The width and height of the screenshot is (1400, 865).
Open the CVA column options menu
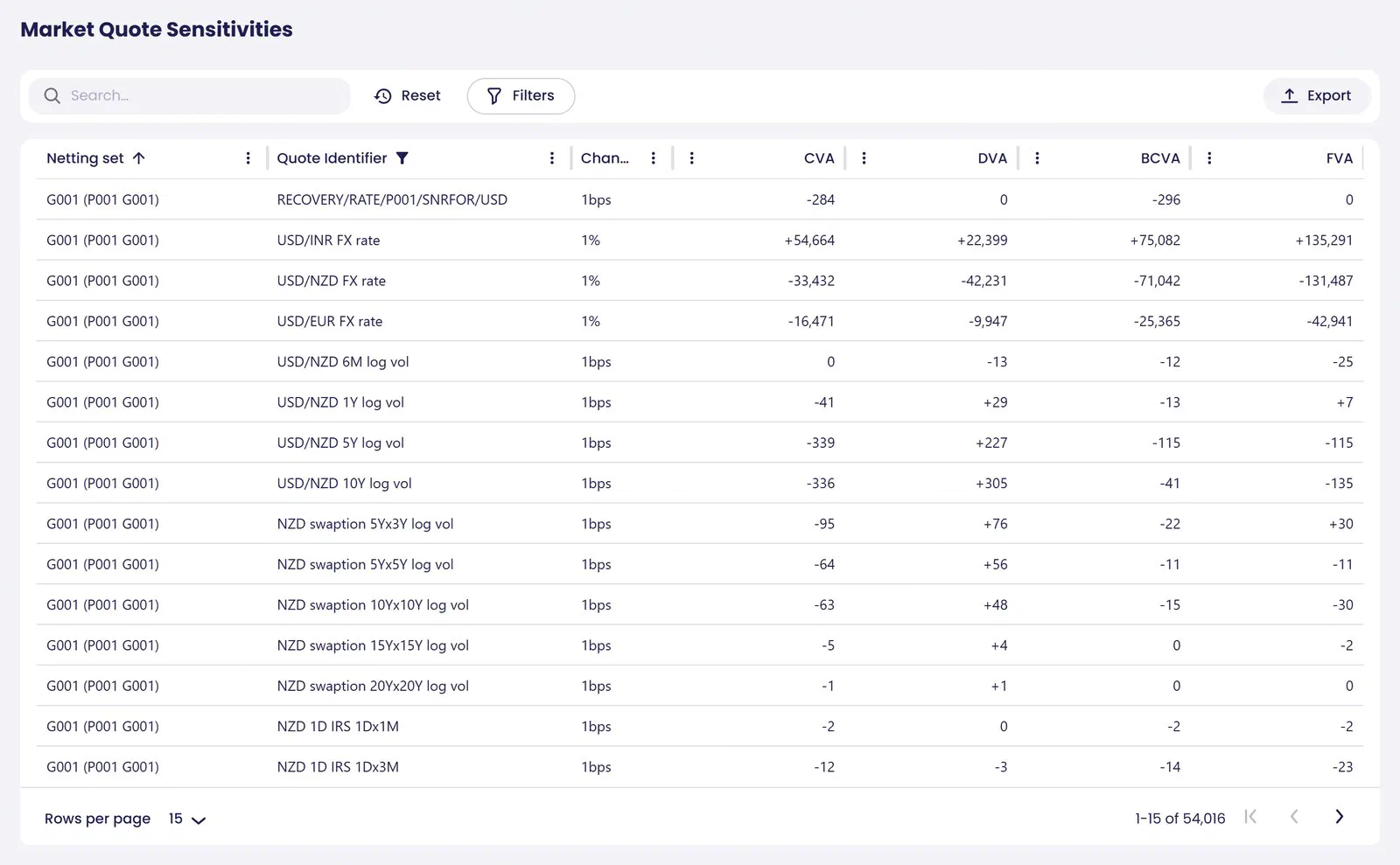[x=691, y=158]
